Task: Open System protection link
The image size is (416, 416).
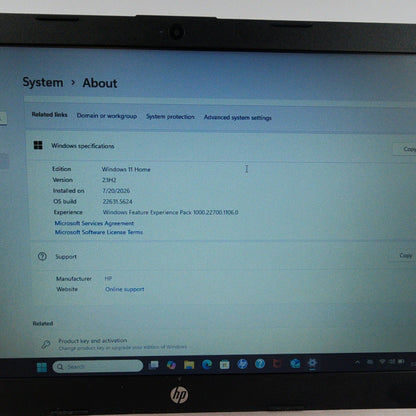Action: 170,116
